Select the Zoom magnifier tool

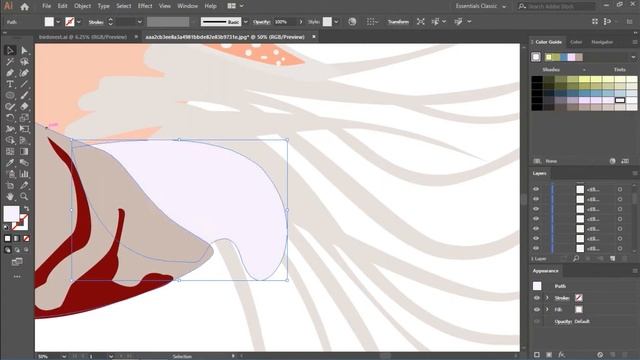[24, 197]
